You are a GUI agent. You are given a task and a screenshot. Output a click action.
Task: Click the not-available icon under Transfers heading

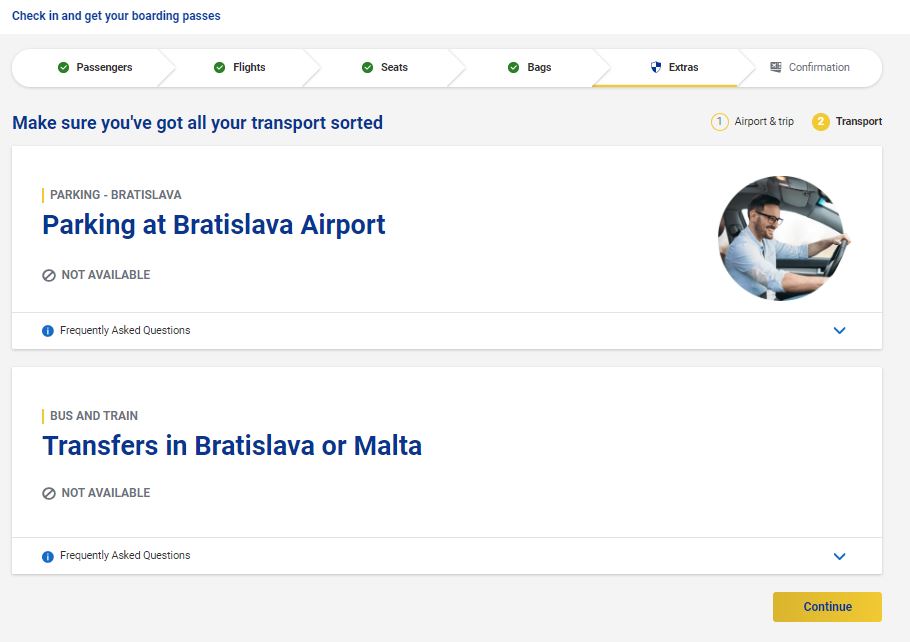[x=49, y=493]
